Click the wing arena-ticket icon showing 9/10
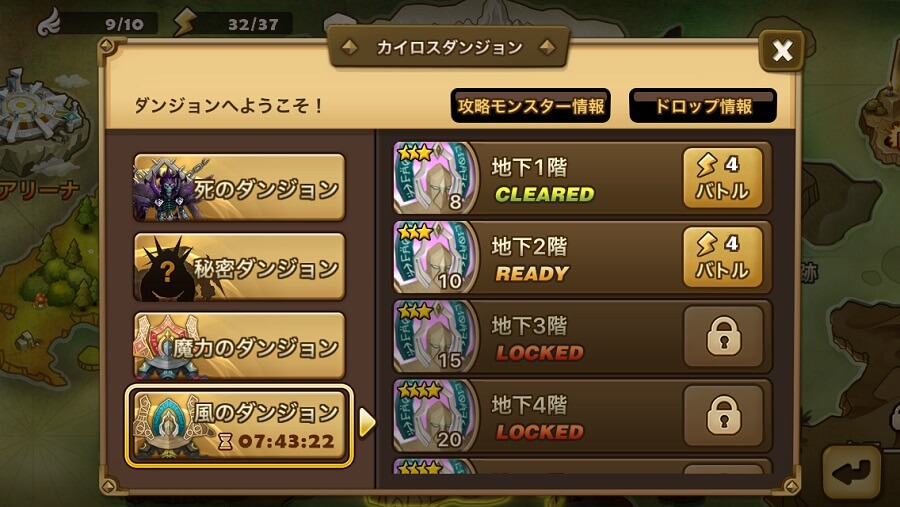Image resolution: width=900 pixels, height=507 pixels. [x=50, y=22]
